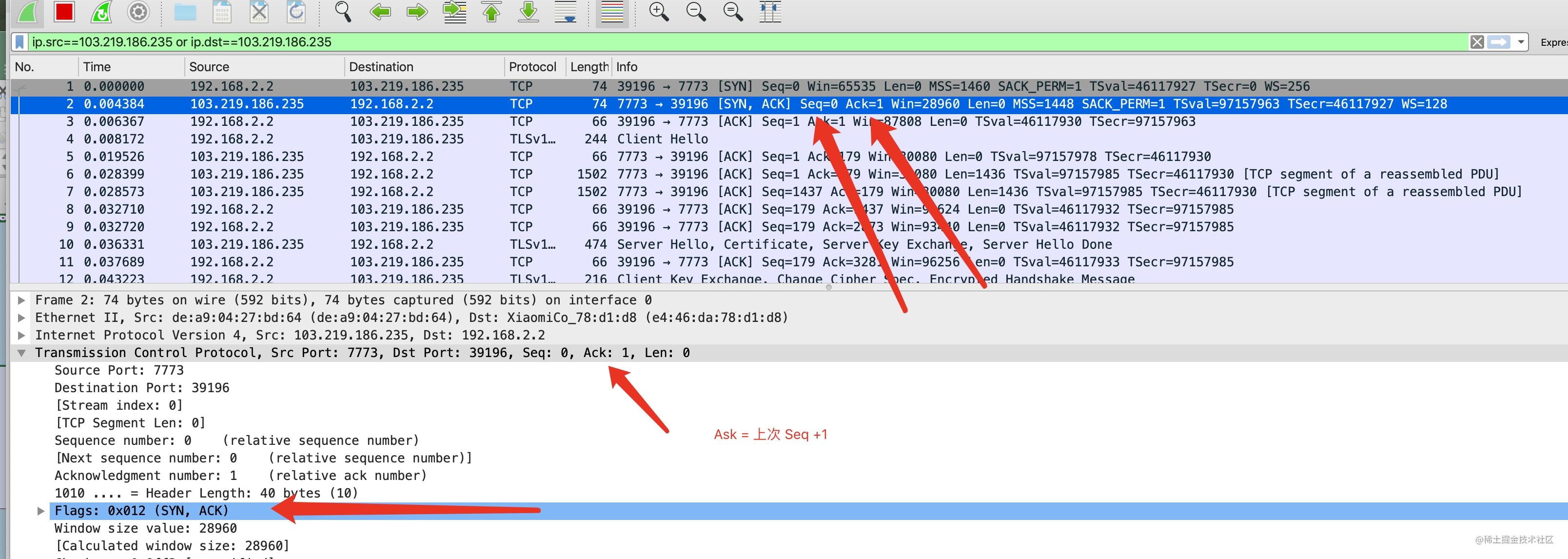Sort by the Info column header
This screenshot has height=559, width=1568.
tap(1090, 67)
